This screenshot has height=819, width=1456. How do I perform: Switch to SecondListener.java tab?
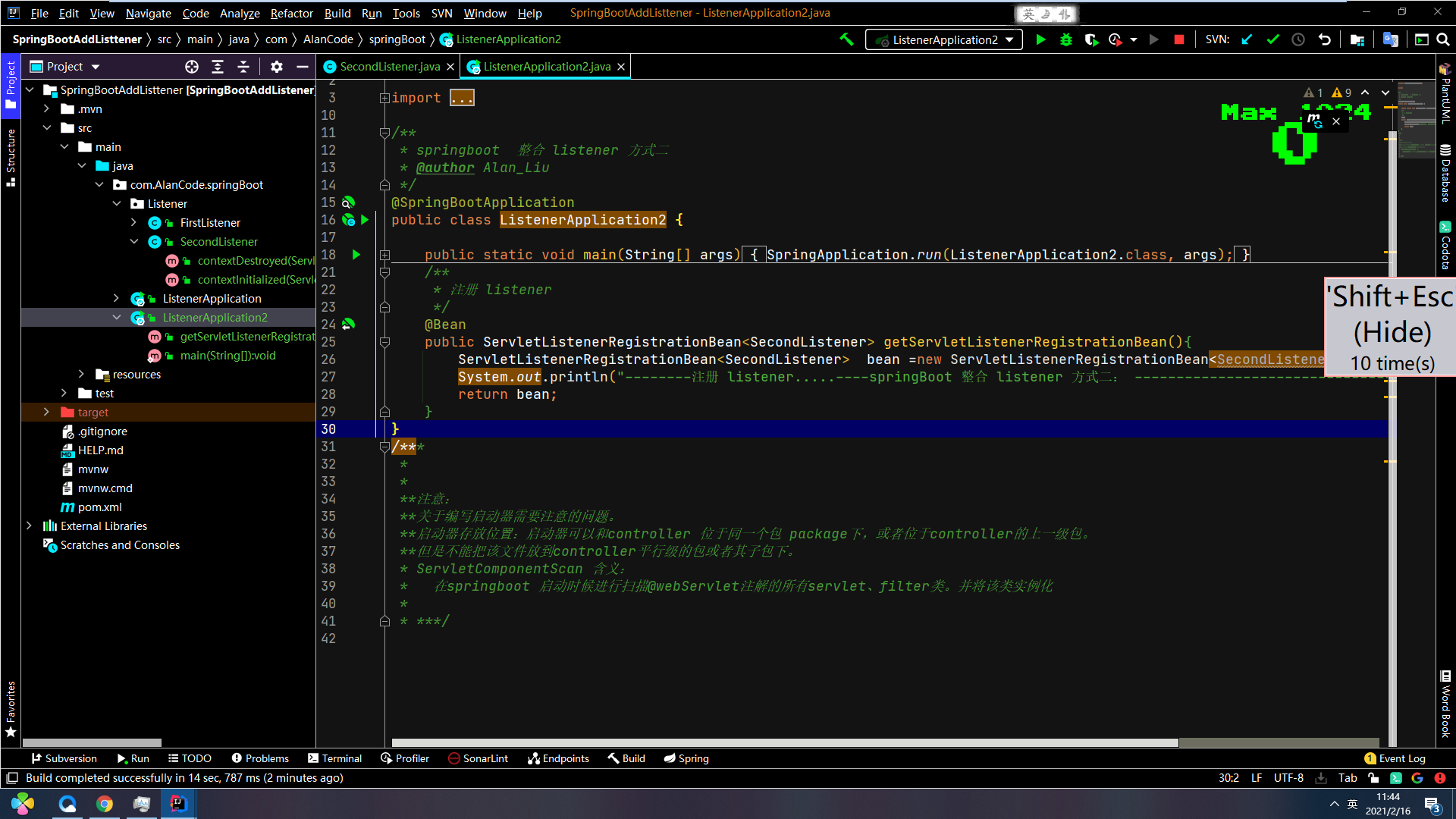tap(390, 67)
